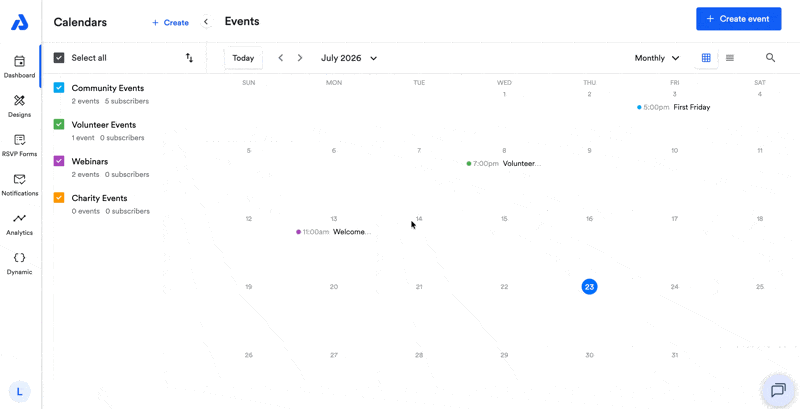
Task: Click the calendar sort arrows icon
Action: click(189, 58)
